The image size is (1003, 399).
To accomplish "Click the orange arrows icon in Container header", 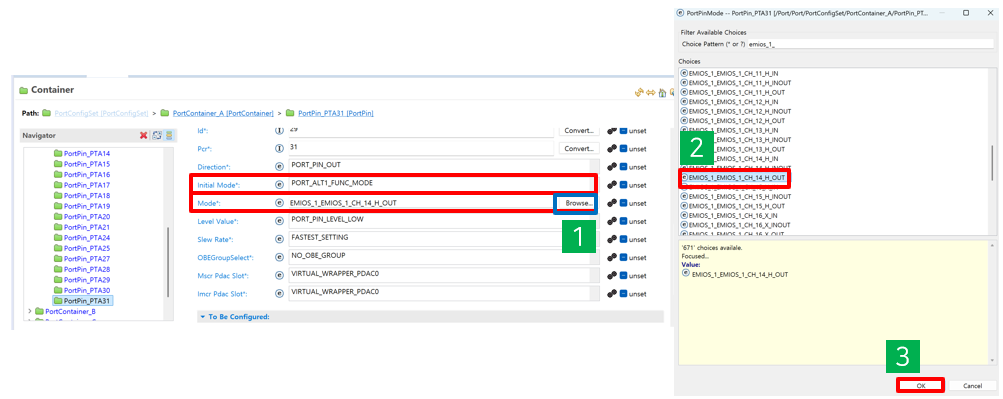I will (x=638, y=93).
